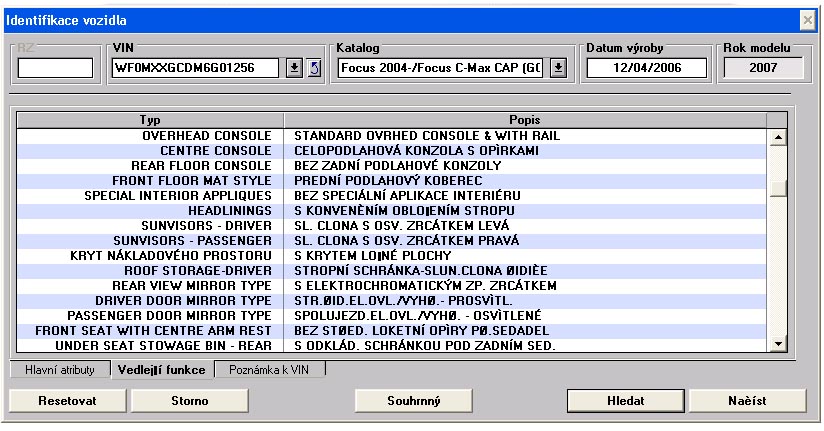Click the scroll up arrow of the attribute list

779,135
